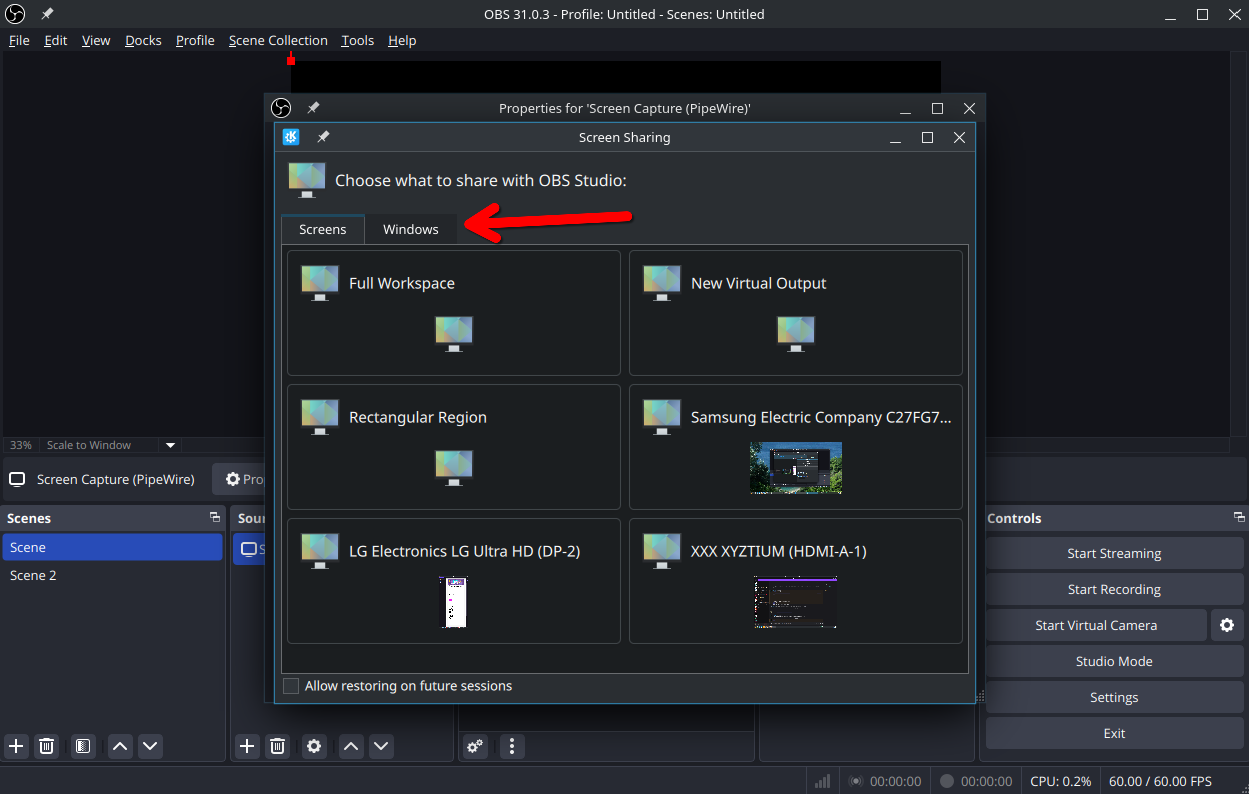1249x794 pixels.
Task: Click the pin icon in OBS main title bar
Action: pyautogui.click(x=47, y=15)
